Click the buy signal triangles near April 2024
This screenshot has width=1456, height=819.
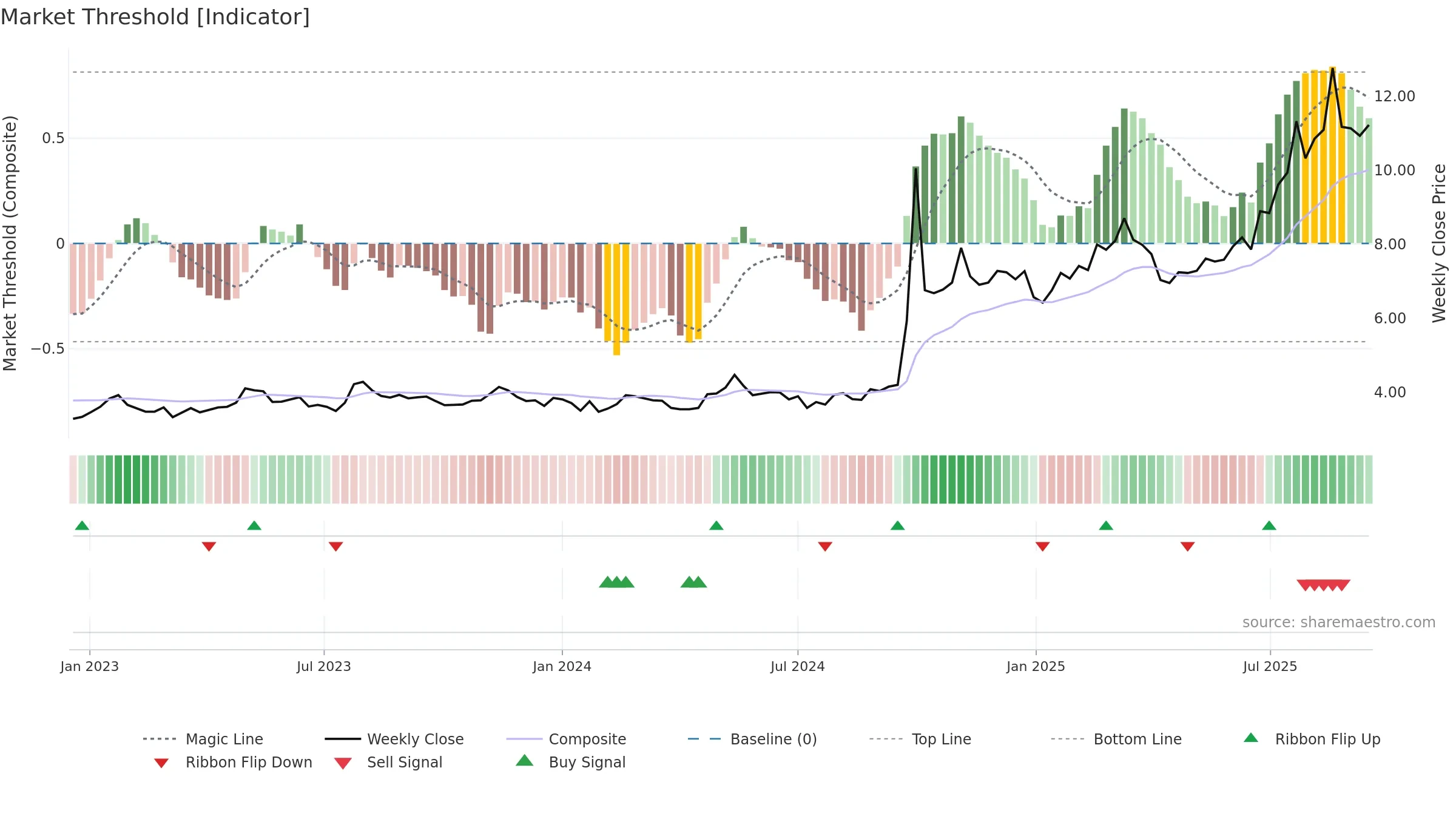693,582
